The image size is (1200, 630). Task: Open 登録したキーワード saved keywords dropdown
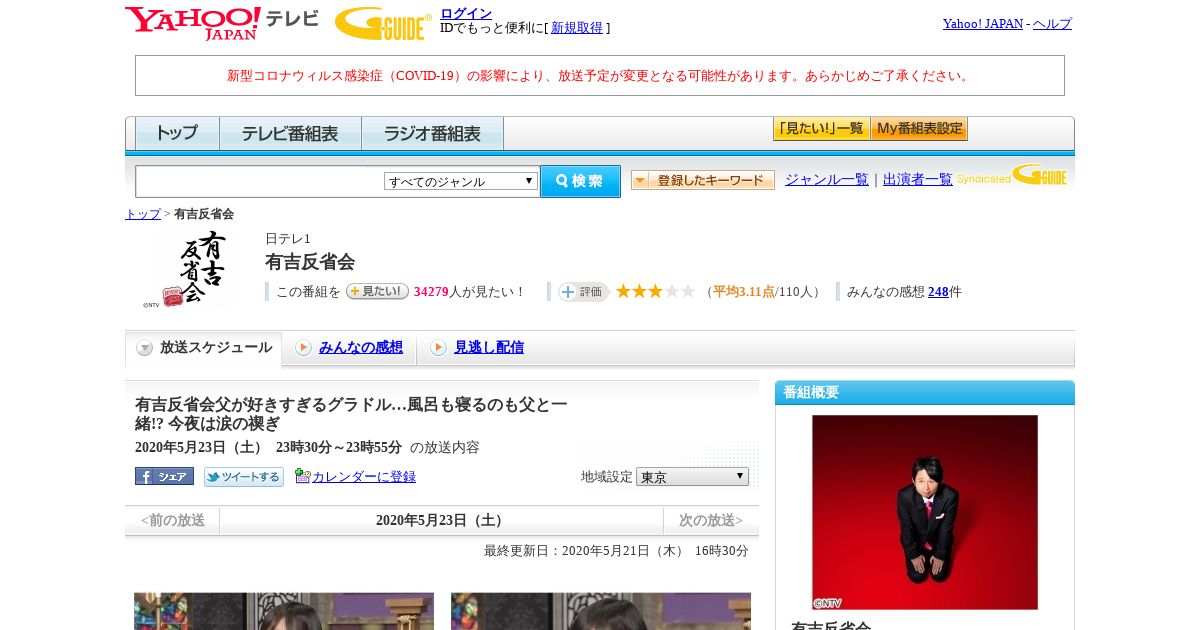(703, 180)
